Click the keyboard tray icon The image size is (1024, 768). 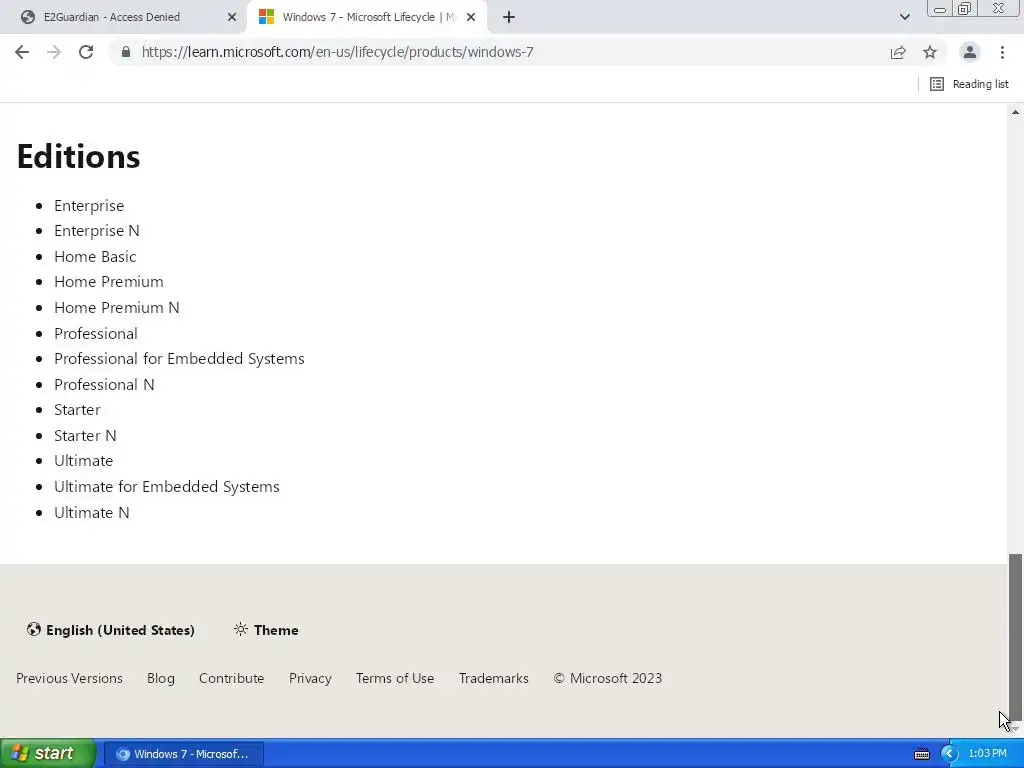[x=921, y=754]
